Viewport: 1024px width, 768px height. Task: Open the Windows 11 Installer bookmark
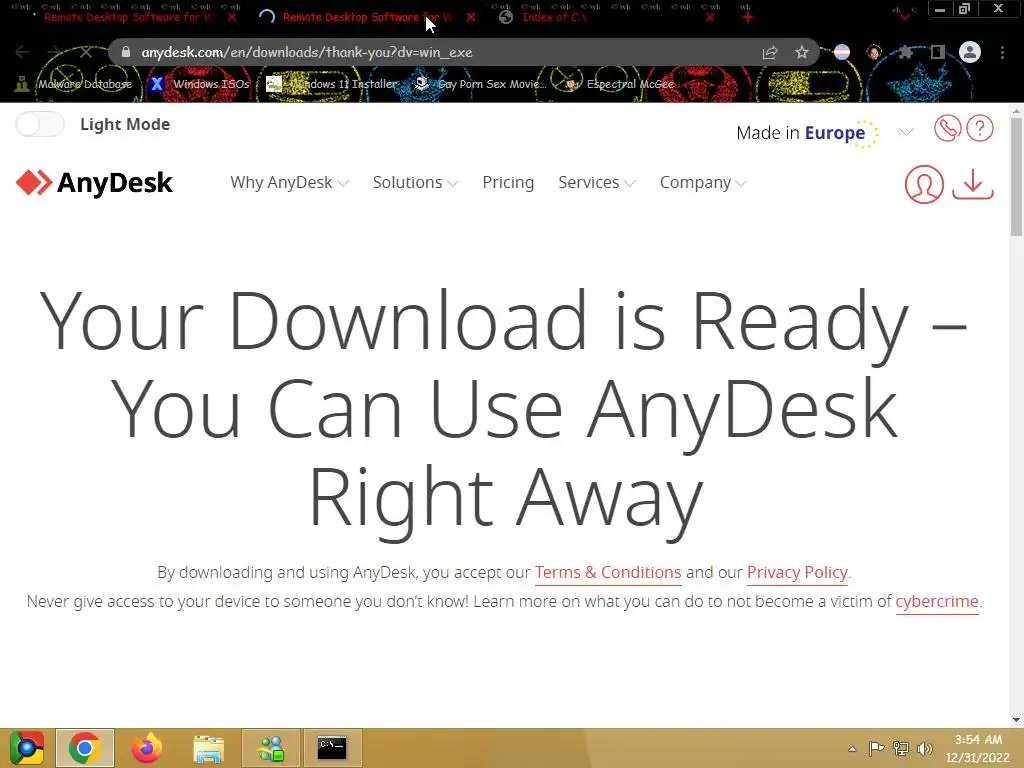[332, 84]
